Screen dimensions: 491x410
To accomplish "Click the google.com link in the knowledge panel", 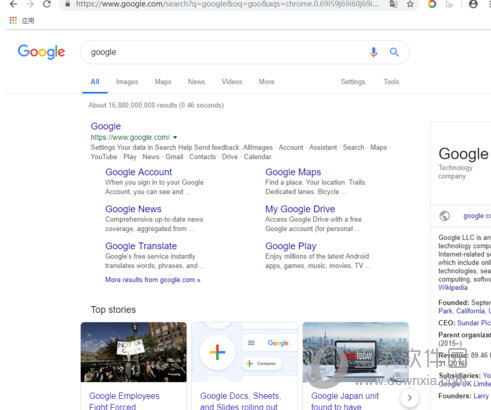I will [x=477, y=216].
